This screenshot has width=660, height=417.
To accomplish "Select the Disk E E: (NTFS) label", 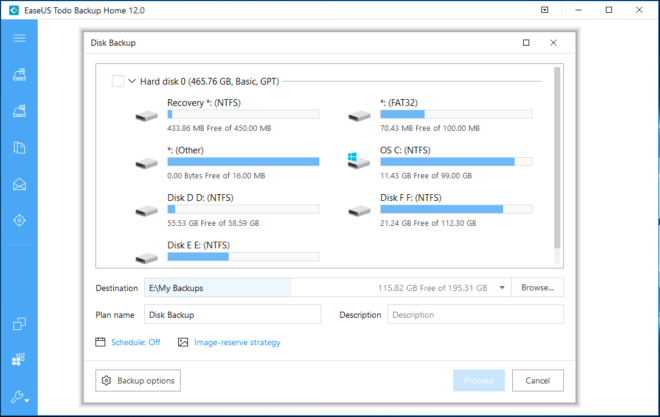I will point(198,245).
